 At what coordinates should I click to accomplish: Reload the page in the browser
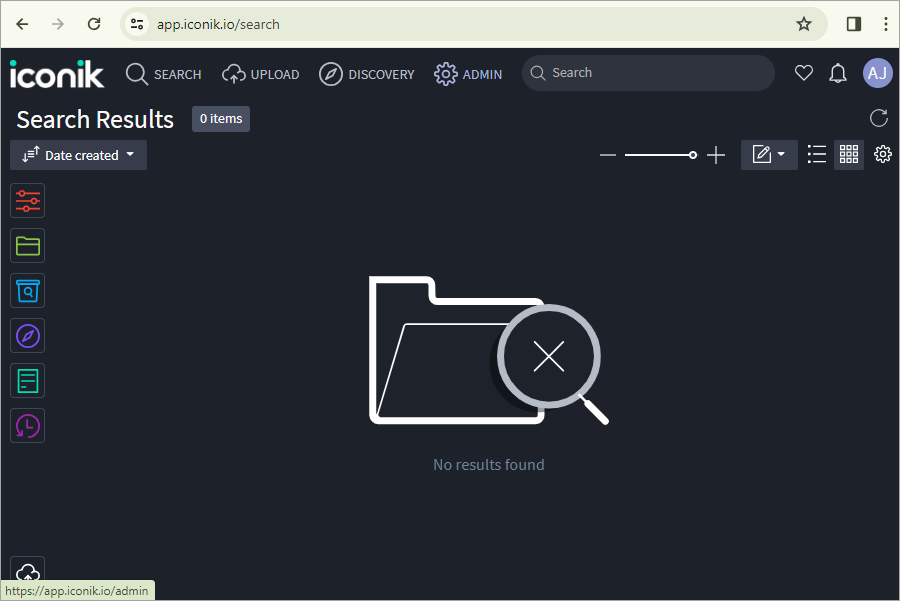point(94,24)
